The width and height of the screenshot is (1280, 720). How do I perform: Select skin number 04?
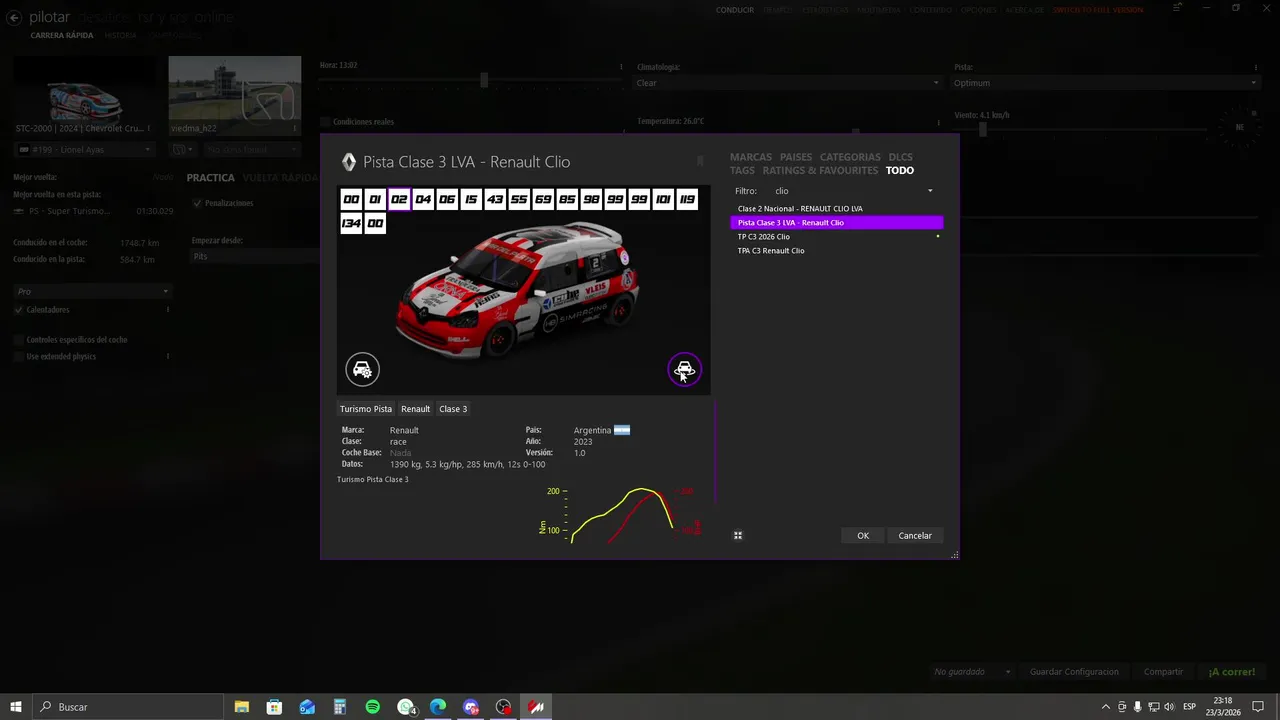(x=423, y=199)
